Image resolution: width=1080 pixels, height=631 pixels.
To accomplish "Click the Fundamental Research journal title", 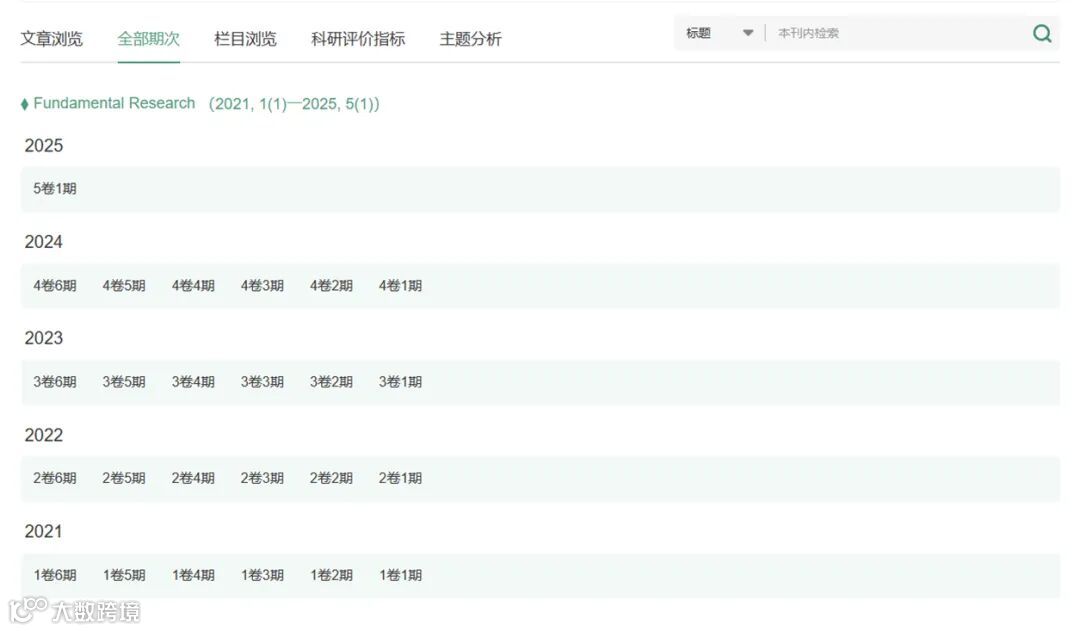I will pyautogui.click(x=114, y=103).
